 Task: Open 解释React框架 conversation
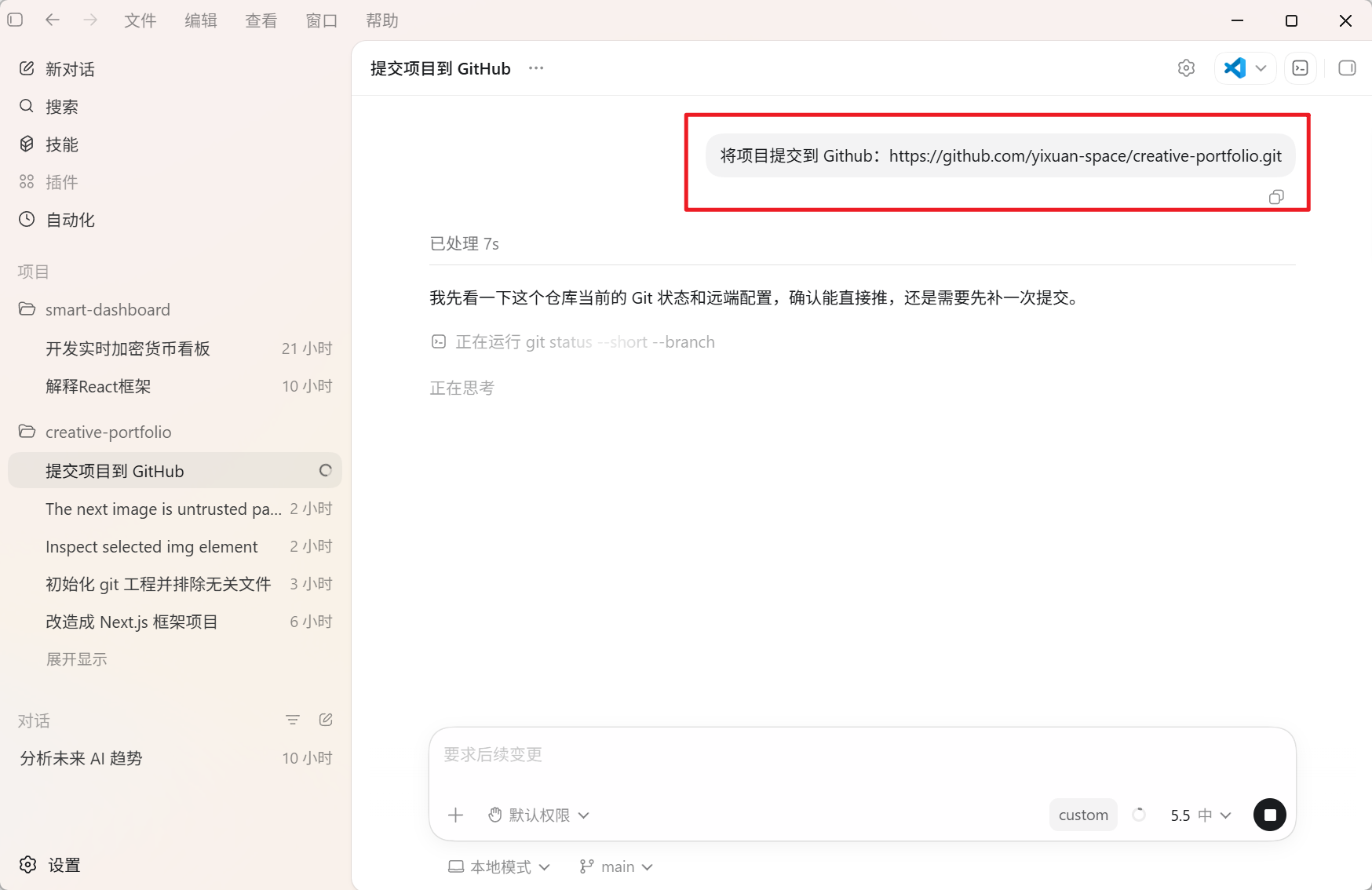pyautogui.click(x=175, y=386)
